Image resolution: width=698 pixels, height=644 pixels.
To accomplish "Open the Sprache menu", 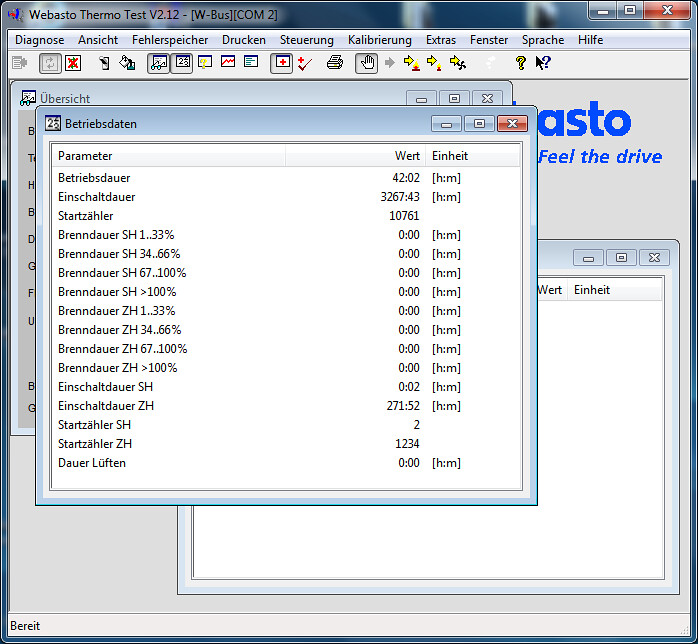I will tap(543, 40).
